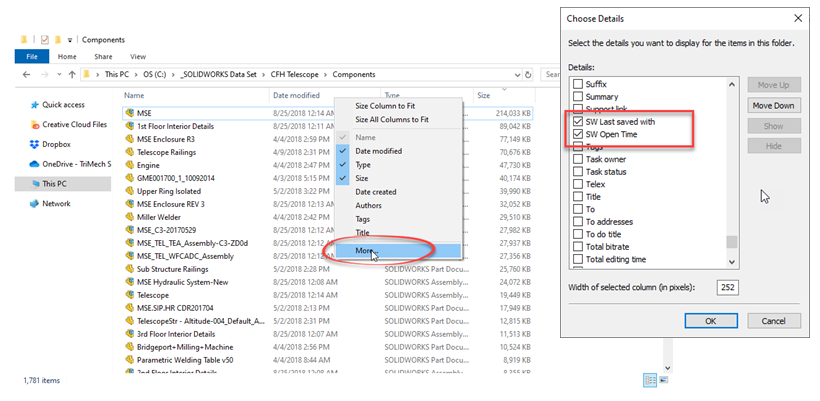Screen dimensions: 820x401
Task: Click the 1st Floor Interior Details file icon
Action: coord(130,126)
